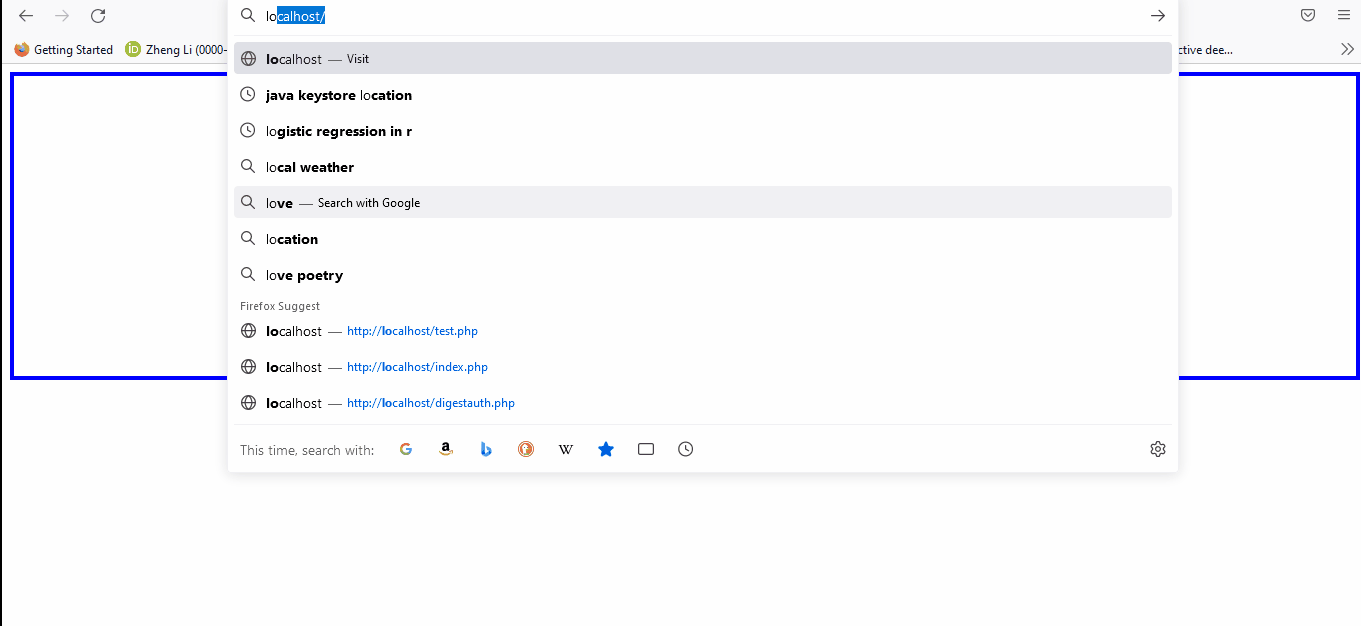
Task: Search this time with Bing icon
Action: tap(486, 450)
